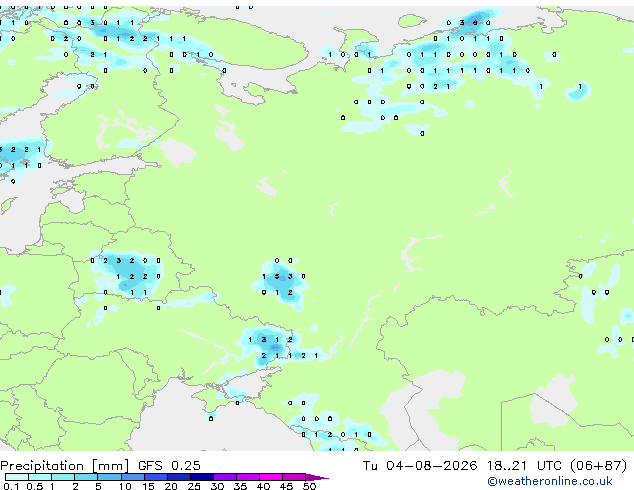Pick the dark blue swatch between 25 and 30
Screen dimensions: 634x490
[201, 477]
